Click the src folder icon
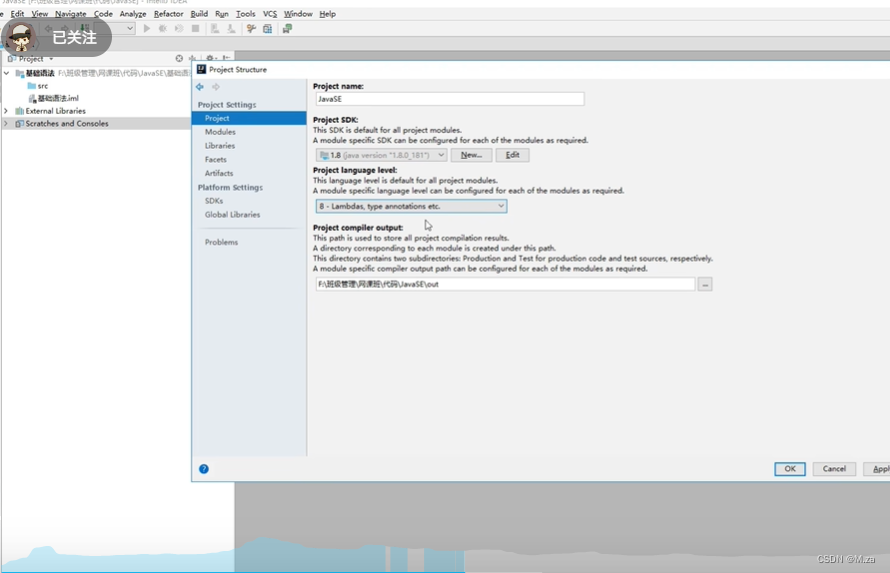Viewport: 890px width, 573px height. pos(31,86)
